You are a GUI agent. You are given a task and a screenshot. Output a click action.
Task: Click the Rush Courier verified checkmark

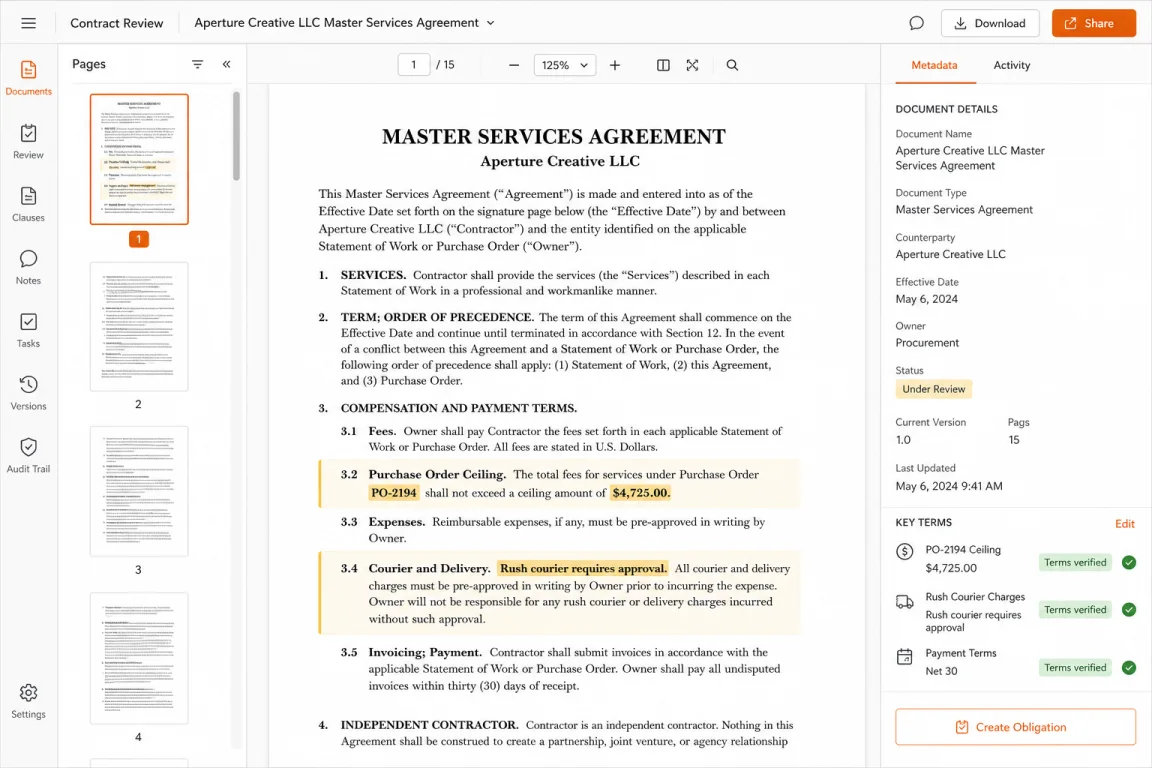click(1128, 609)
